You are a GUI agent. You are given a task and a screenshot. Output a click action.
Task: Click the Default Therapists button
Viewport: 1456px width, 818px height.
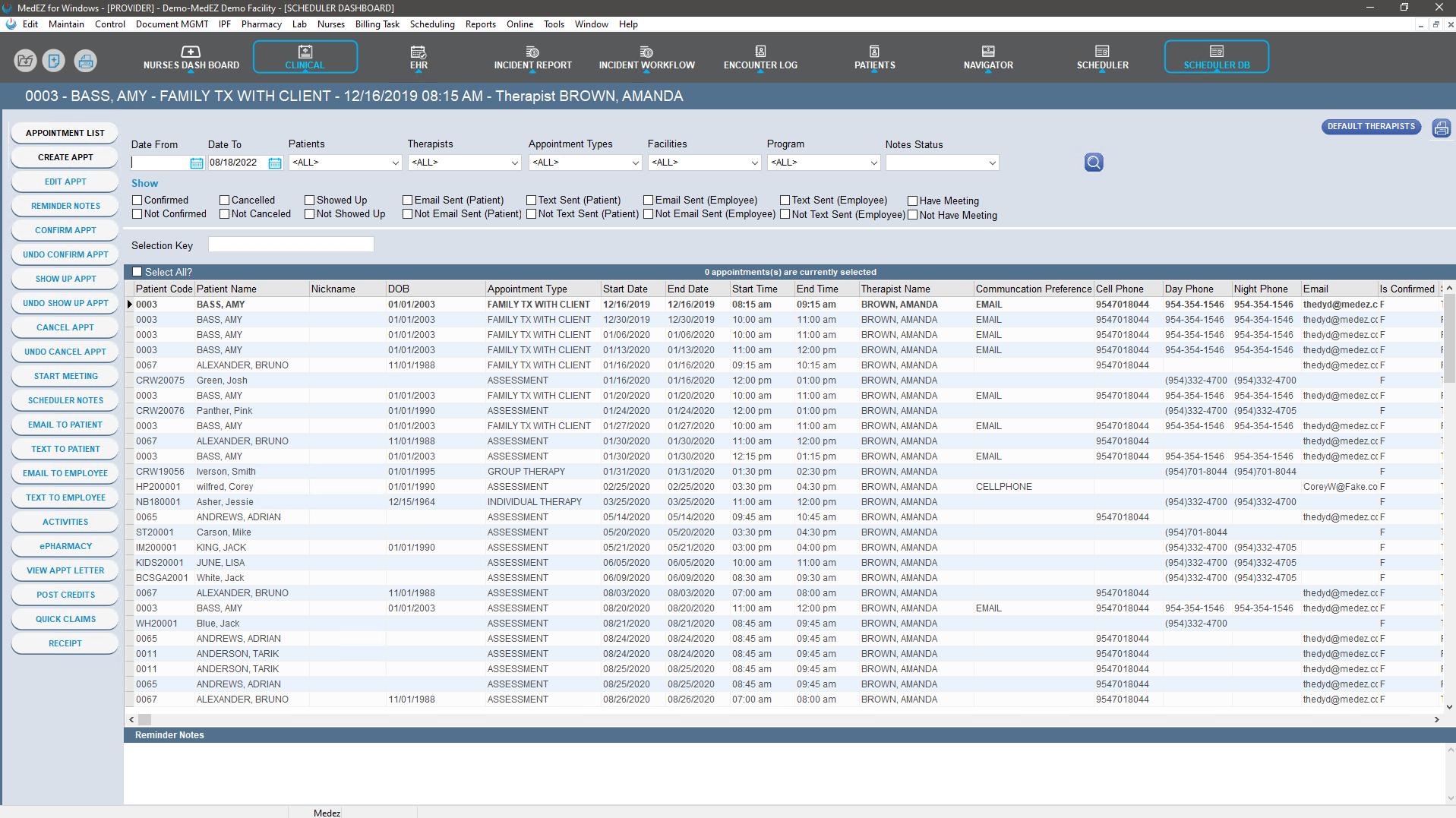(1371, 127)
